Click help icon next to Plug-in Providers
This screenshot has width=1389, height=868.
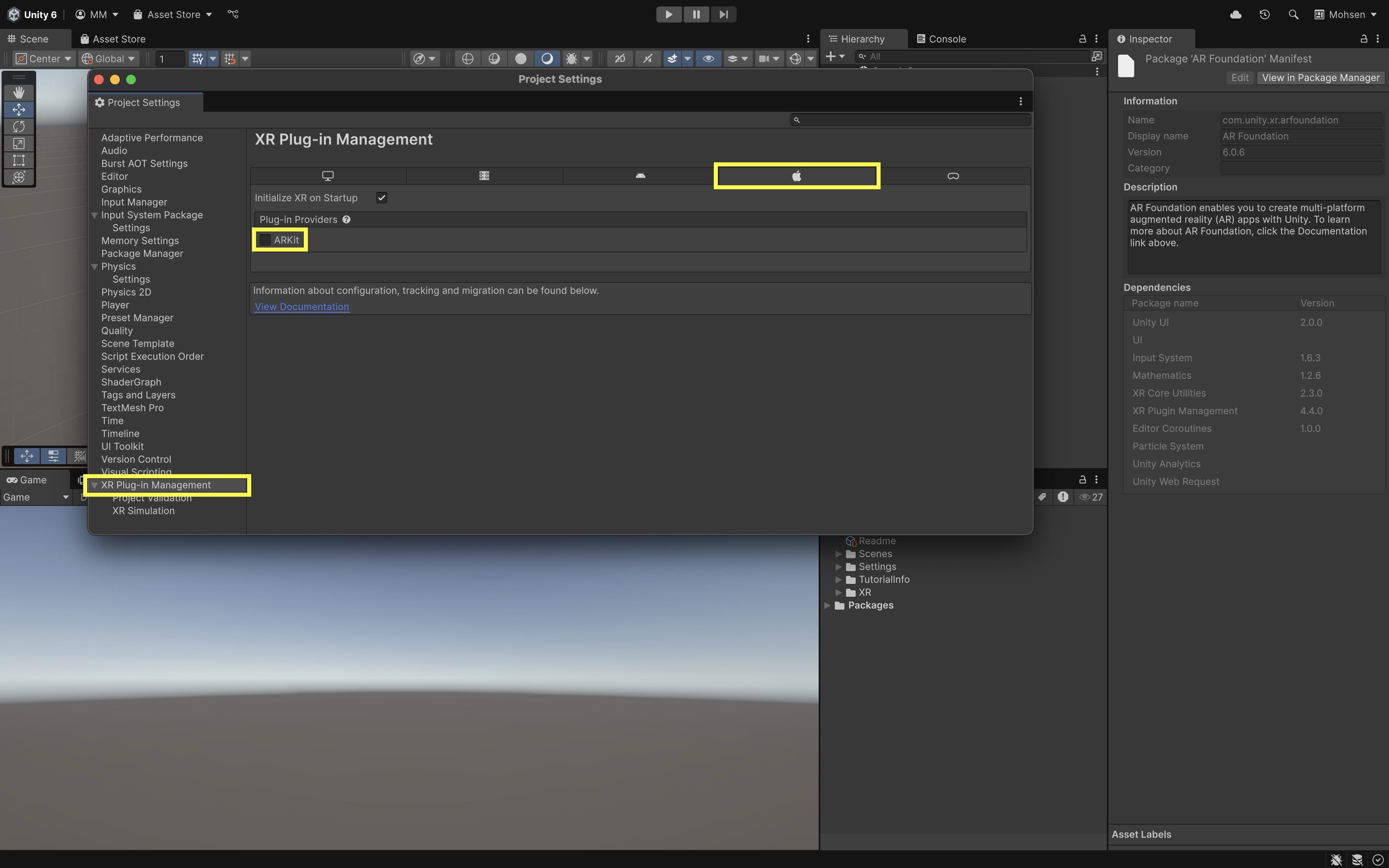coord(347,219)
